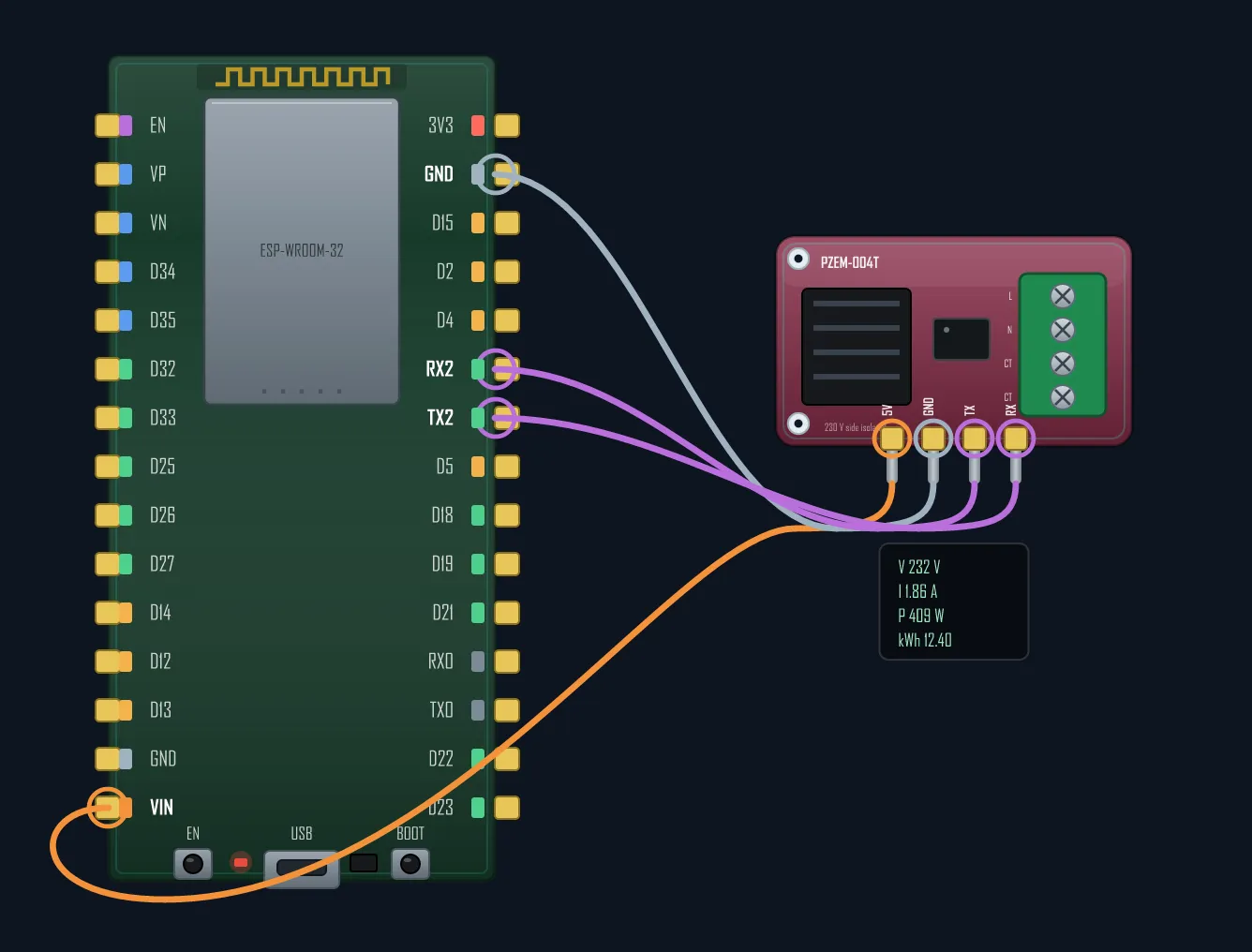Push the BOOT button on ESP32
Viewport: 1252px width, 952px height.
click(x=410, y=864)
